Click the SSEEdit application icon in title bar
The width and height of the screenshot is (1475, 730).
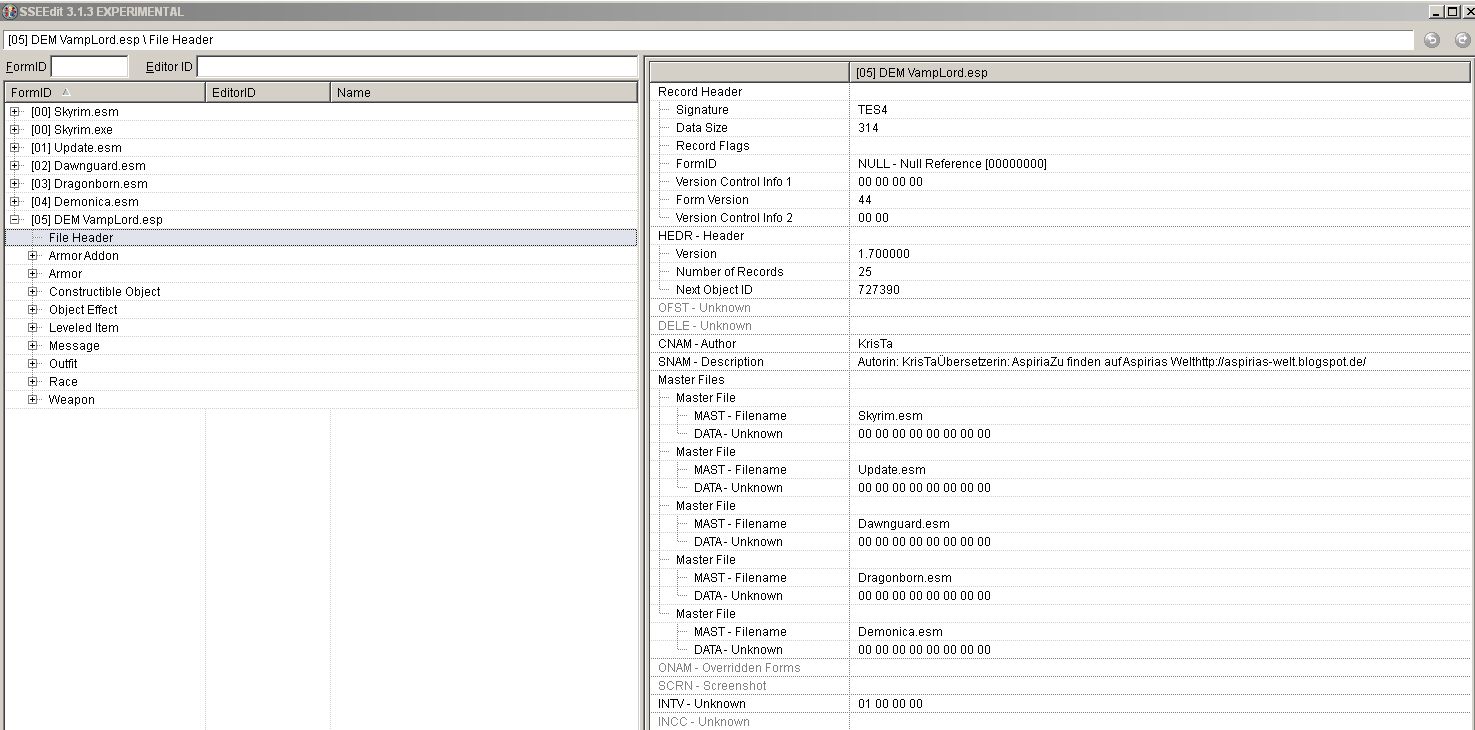click(9, 12)
